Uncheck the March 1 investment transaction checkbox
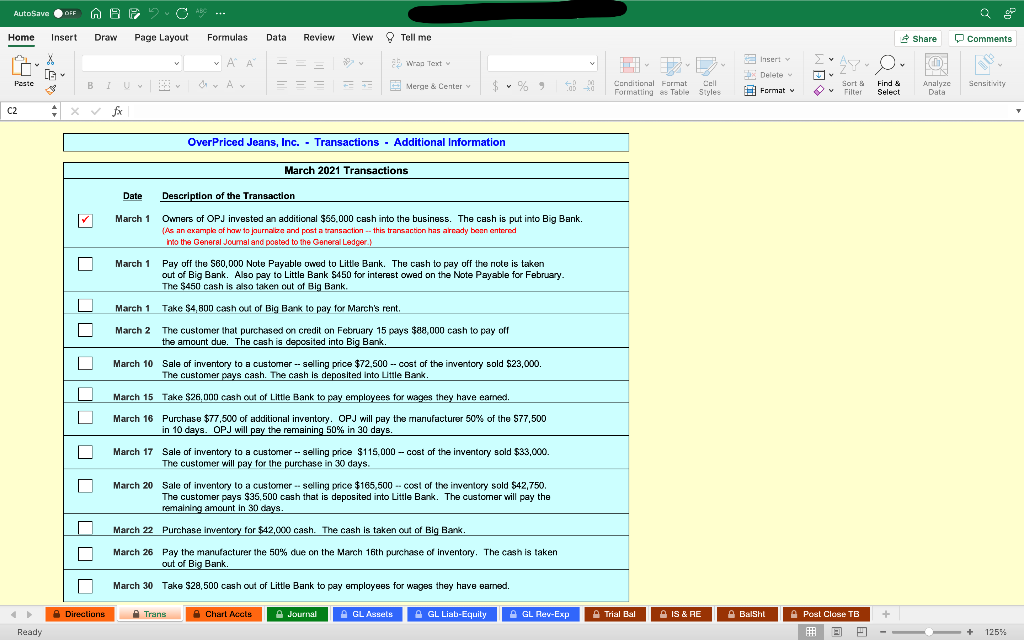1024x640 pixels. point(85,219)
